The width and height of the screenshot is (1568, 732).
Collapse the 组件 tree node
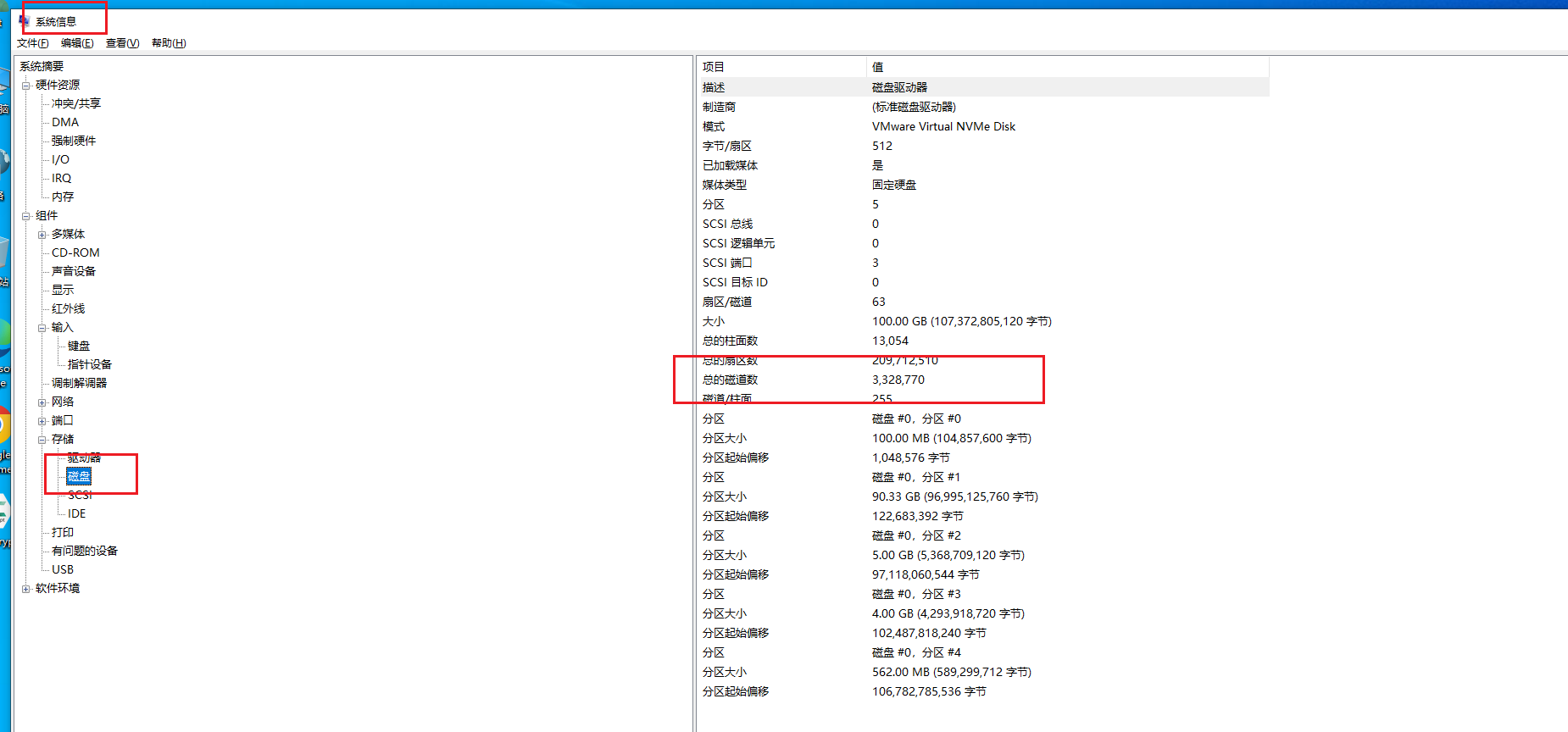[x=26, y=216]
